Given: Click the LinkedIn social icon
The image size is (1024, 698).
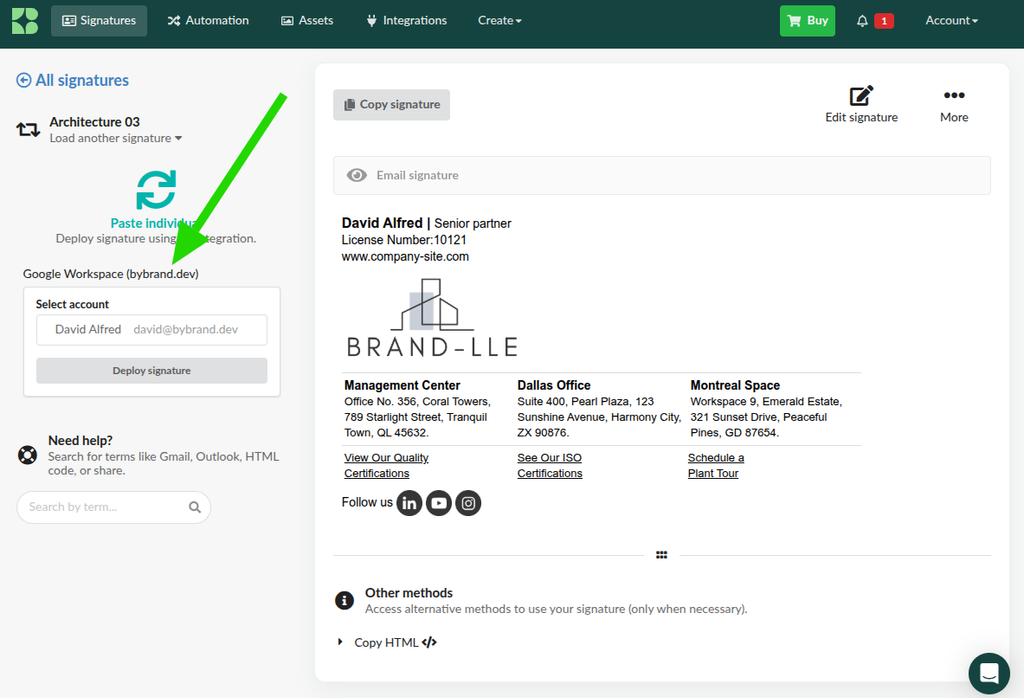Looking at the screenshot, I should 409,503.
